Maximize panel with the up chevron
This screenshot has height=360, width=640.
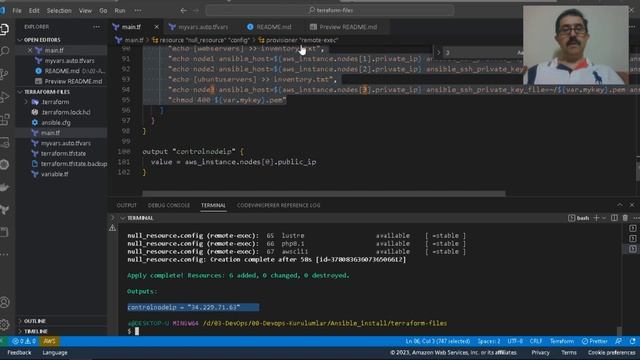pos(620,205)
